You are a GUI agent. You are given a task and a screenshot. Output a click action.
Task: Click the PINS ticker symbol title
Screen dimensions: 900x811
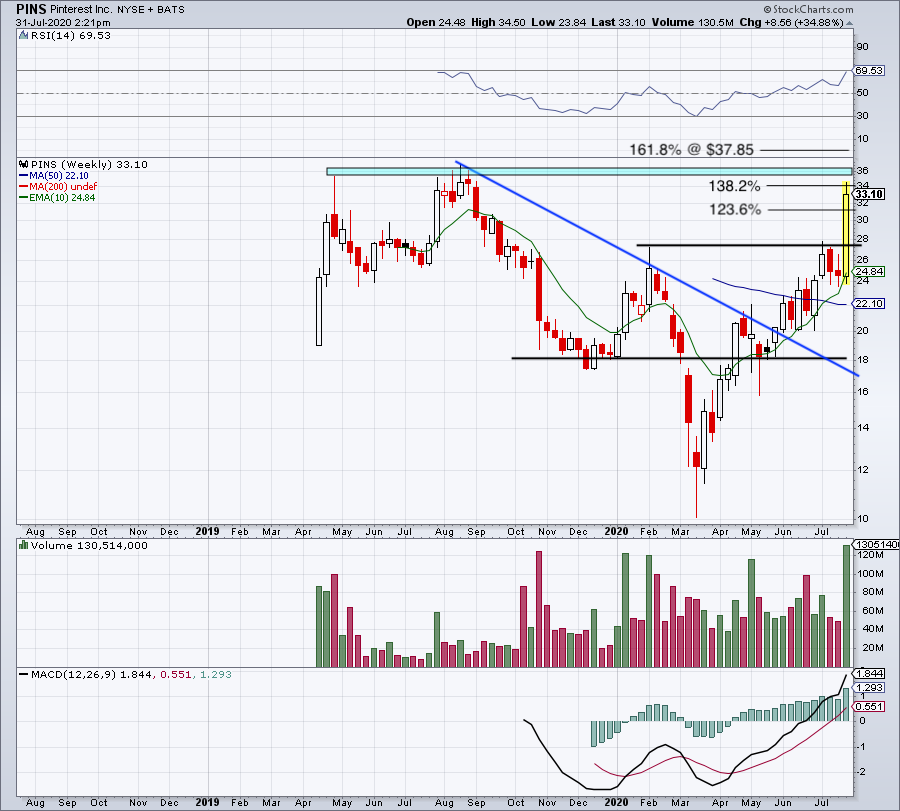[31, 9]
